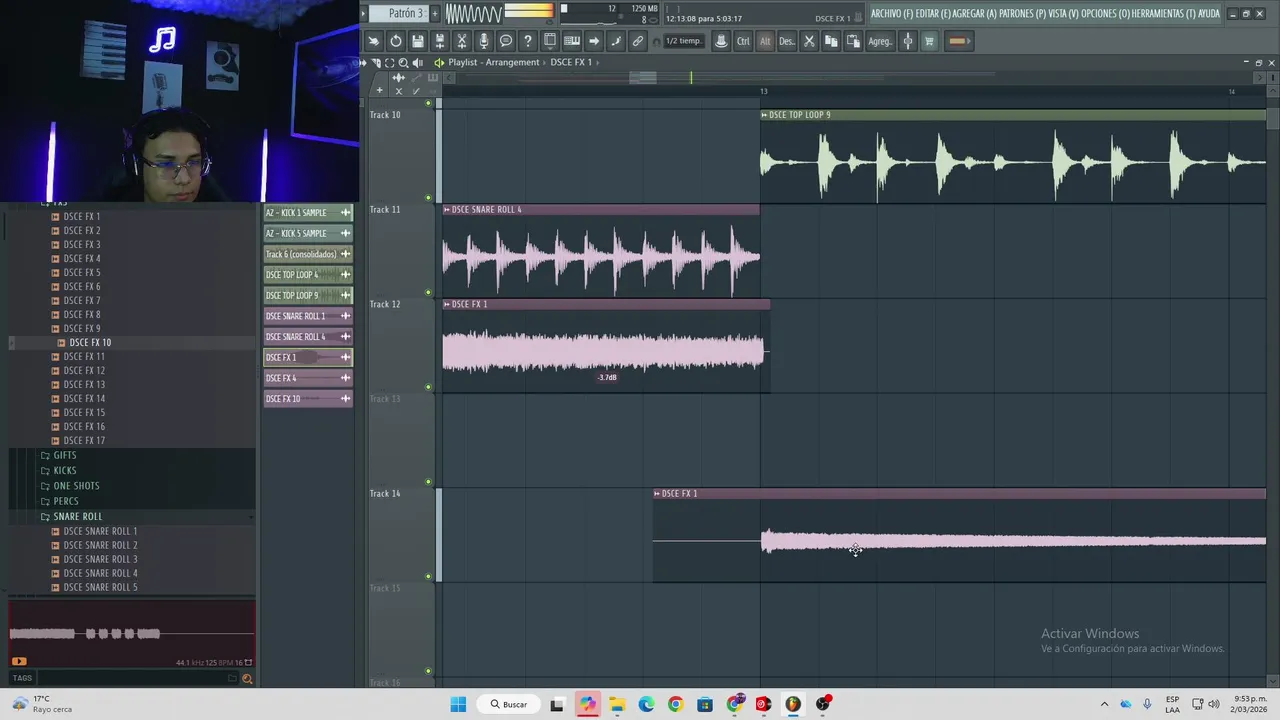Click the hat stamp icon next to Ctrl
The image size is (1280, 720).
point(720,41)
